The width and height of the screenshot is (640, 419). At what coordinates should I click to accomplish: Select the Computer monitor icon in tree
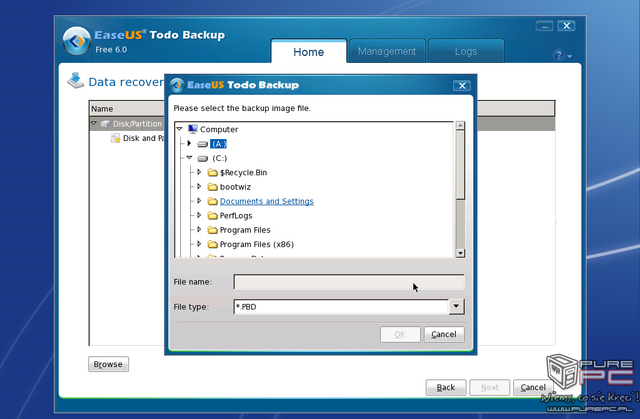click(x=193, y=129)
